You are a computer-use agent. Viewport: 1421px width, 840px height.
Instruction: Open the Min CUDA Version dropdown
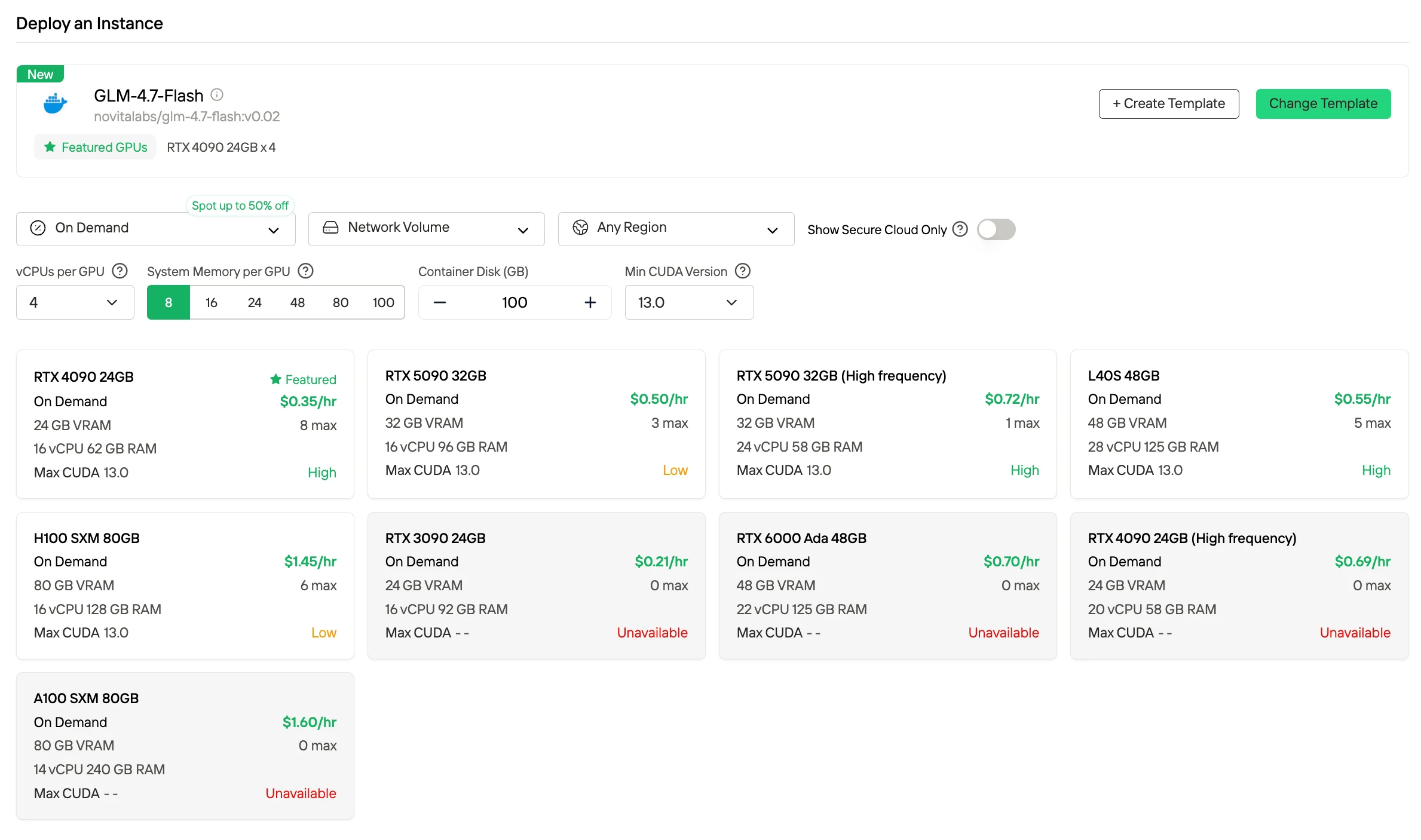pos(690,302)
